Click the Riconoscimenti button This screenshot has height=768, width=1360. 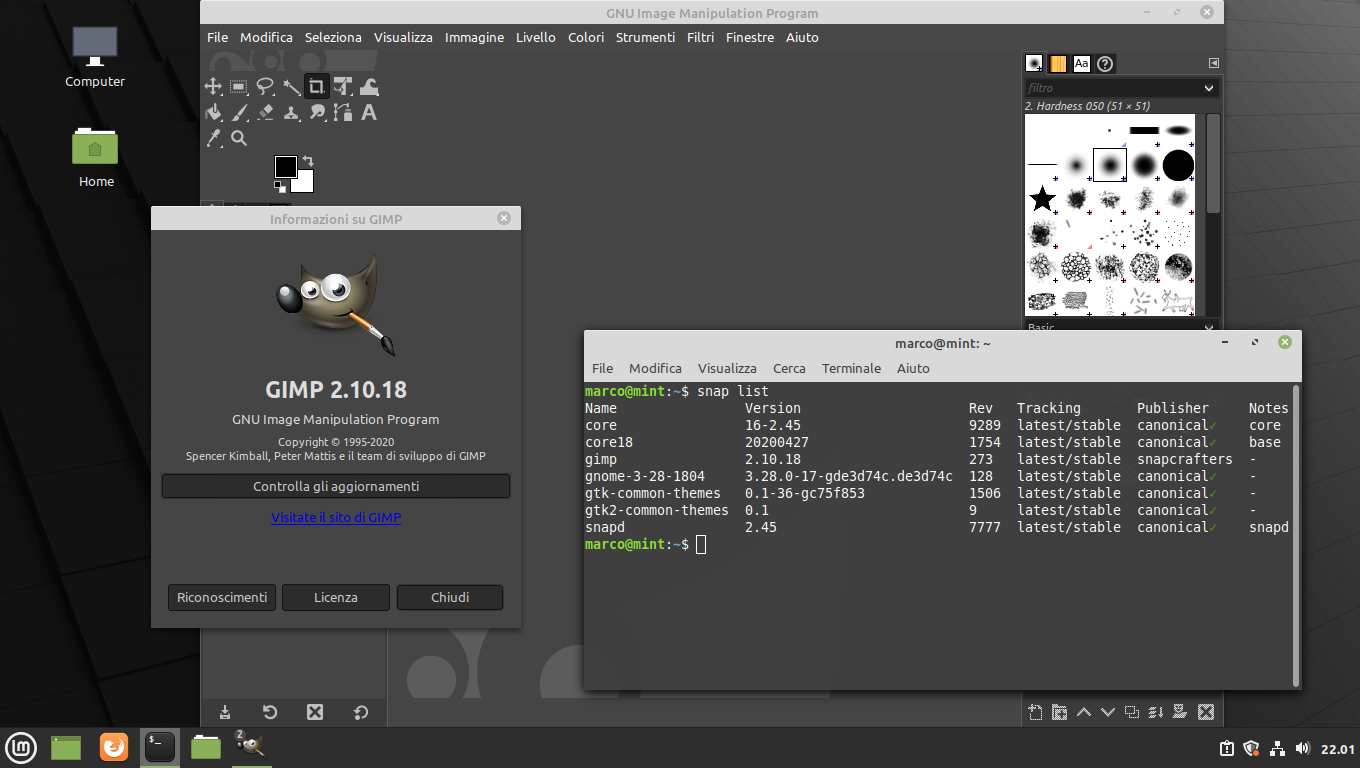point(222,597)
